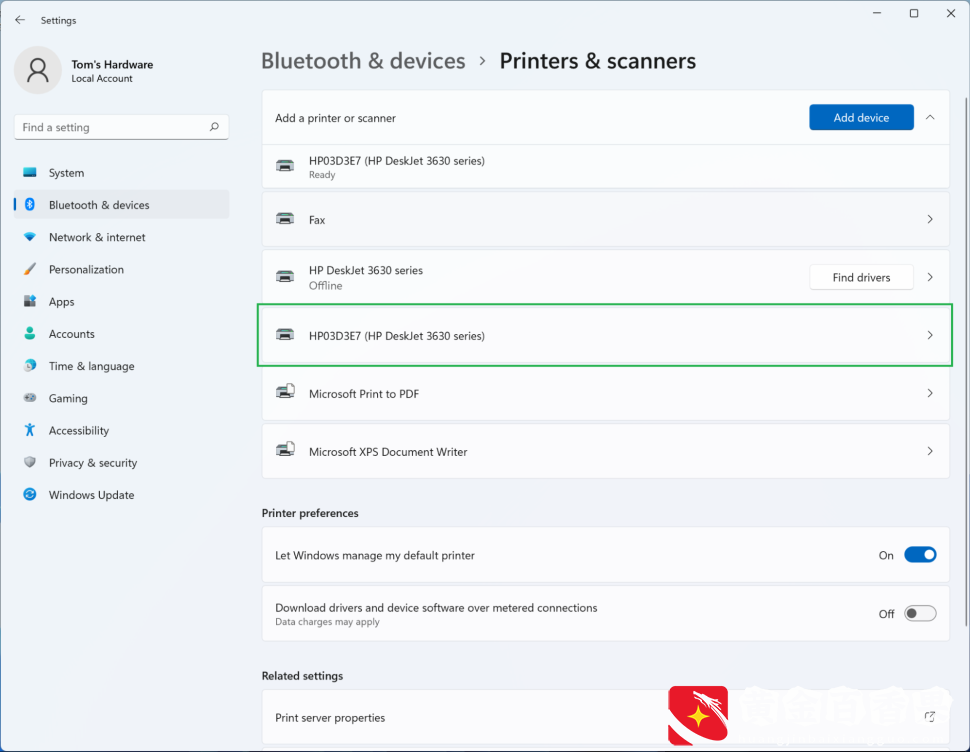Collapse the Add a printer or scanner section
Screen dimensions: 970x752
click(930, 117)
